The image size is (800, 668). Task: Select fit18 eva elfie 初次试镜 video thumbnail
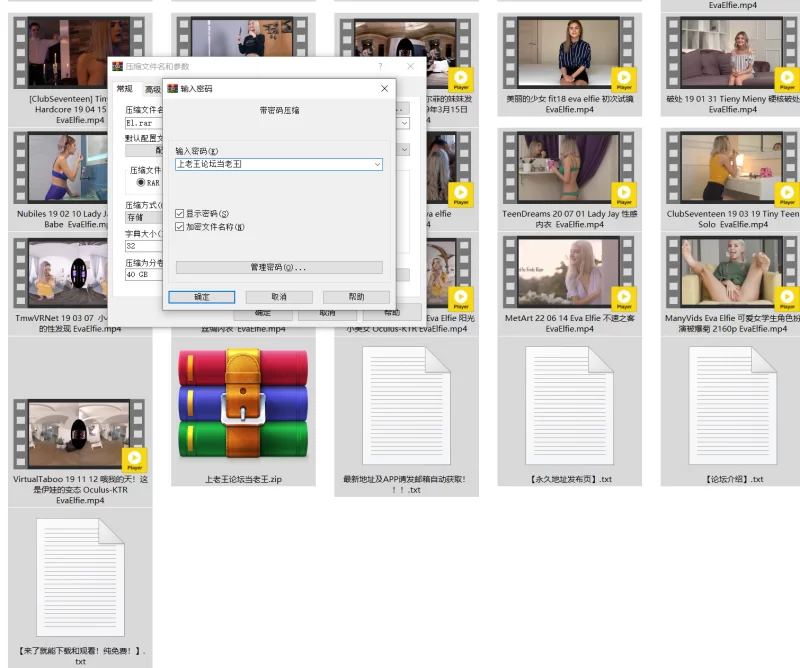click(569, 52)
